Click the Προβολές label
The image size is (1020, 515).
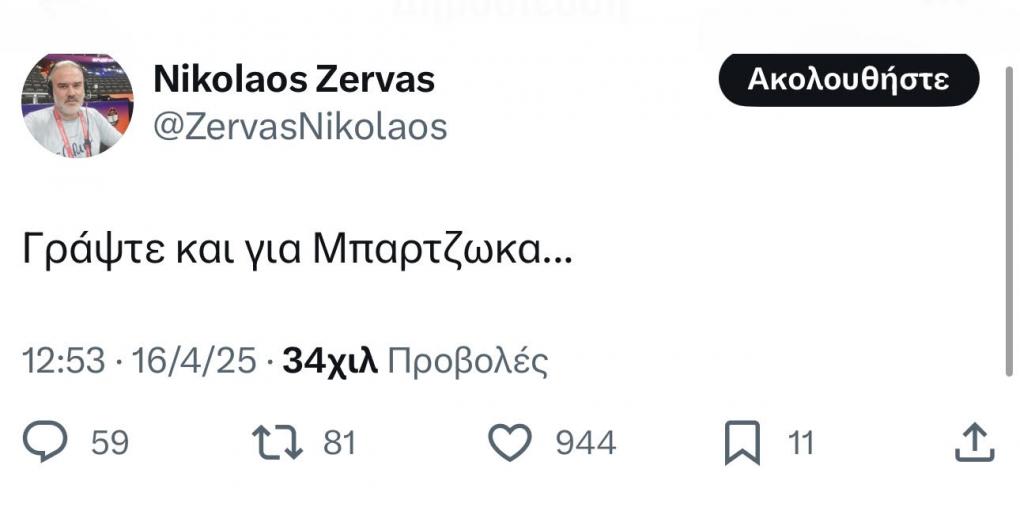(x=468, y=363)
